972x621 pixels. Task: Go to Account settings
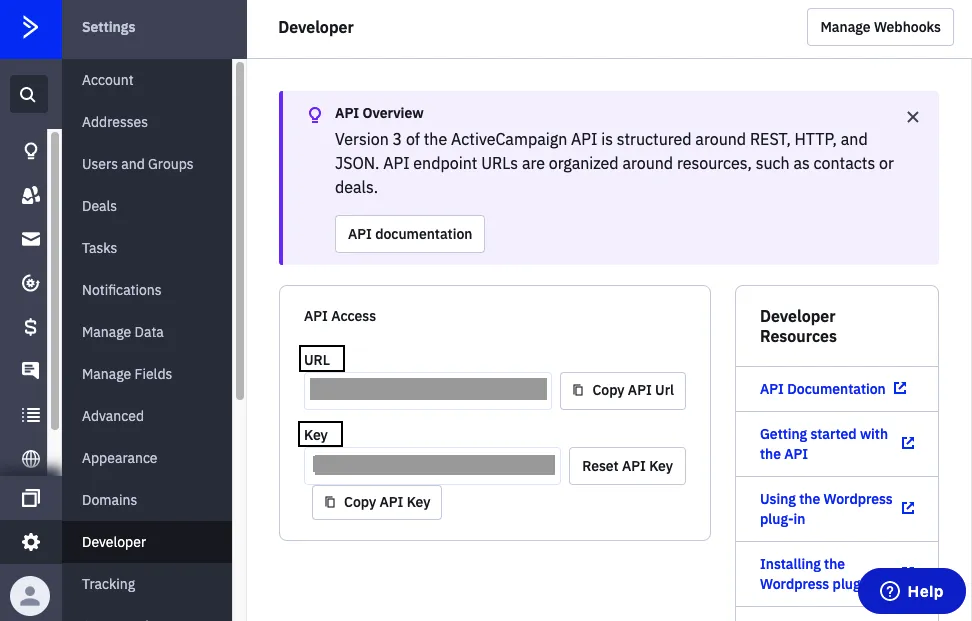(x=108, y=80)
